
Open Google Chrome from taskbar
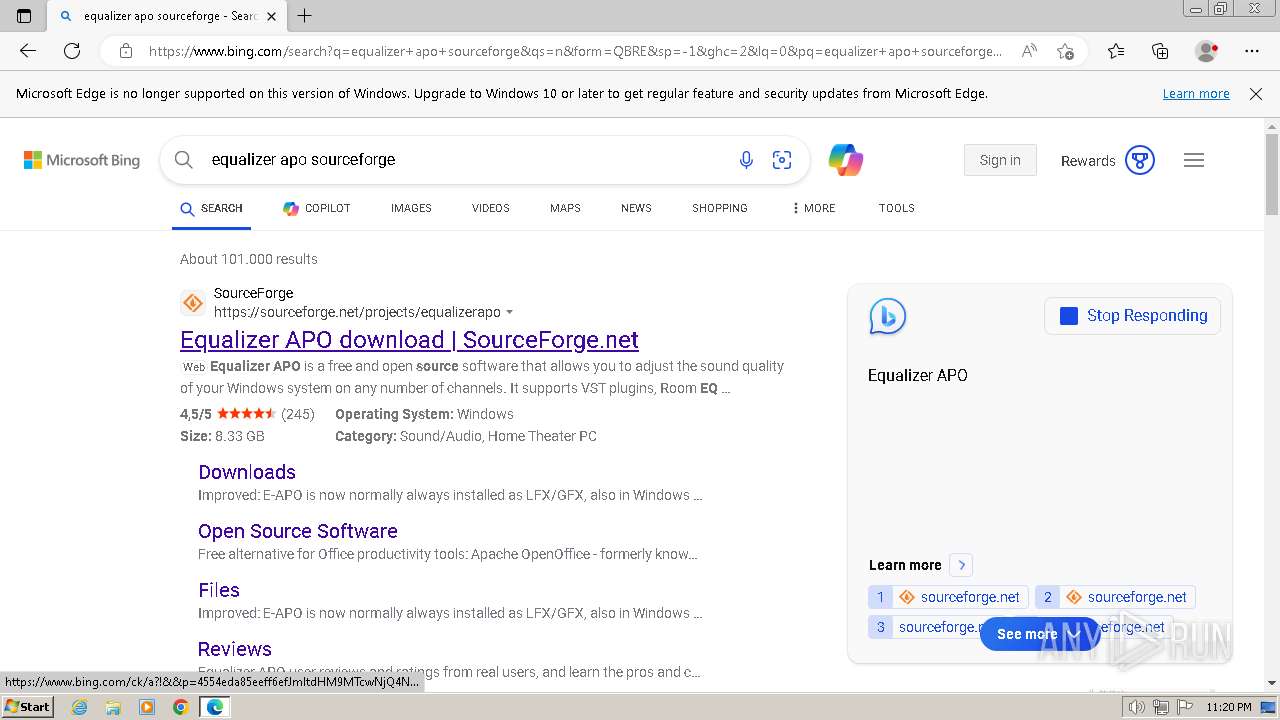180,707
